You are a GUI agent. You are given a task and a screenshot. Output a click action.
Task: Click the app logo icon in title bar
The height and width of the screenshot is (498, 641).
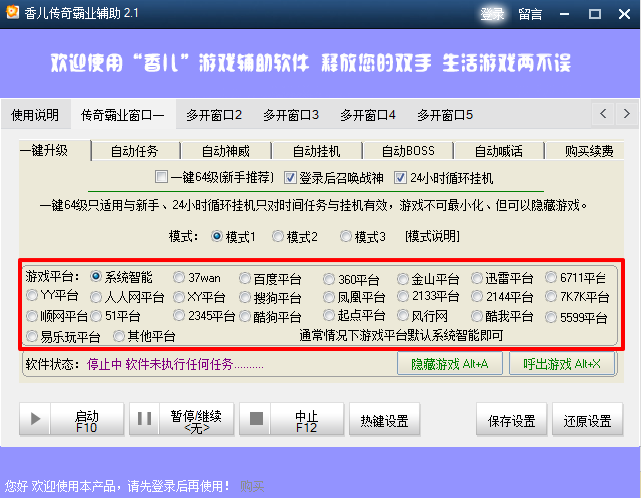15,13
